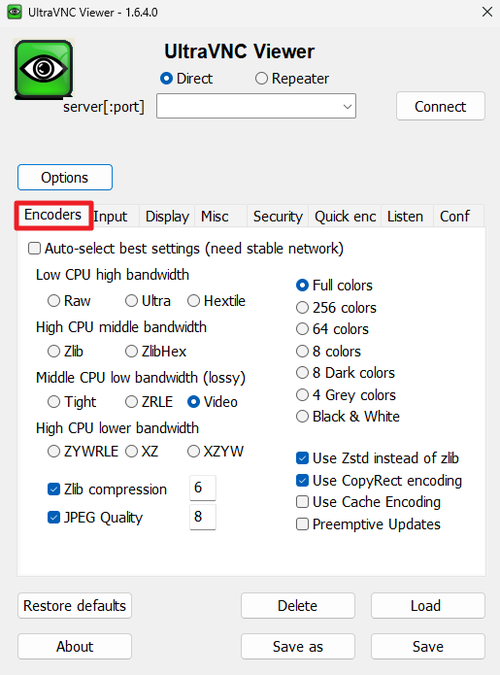Open the Security tab
This screenshot has width=500, height=675.
[278, 216]
